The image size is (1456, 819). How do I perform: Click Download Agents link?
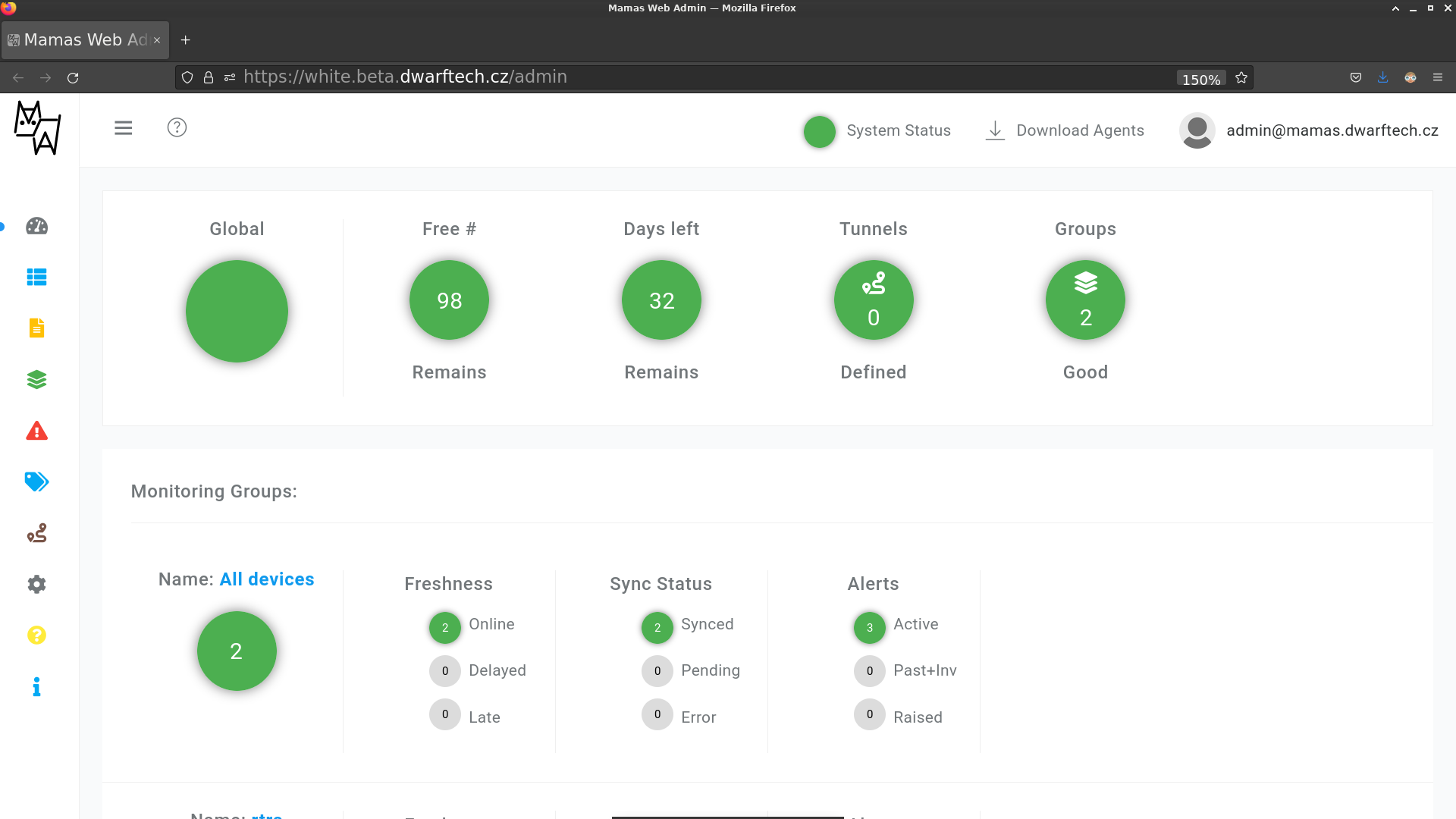1065,130
